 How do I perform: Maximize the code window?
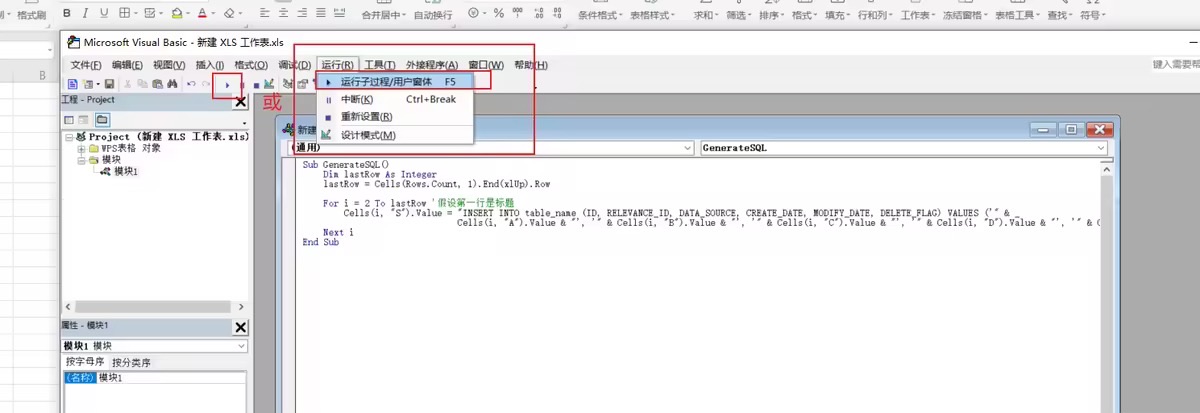point(1070,129)
